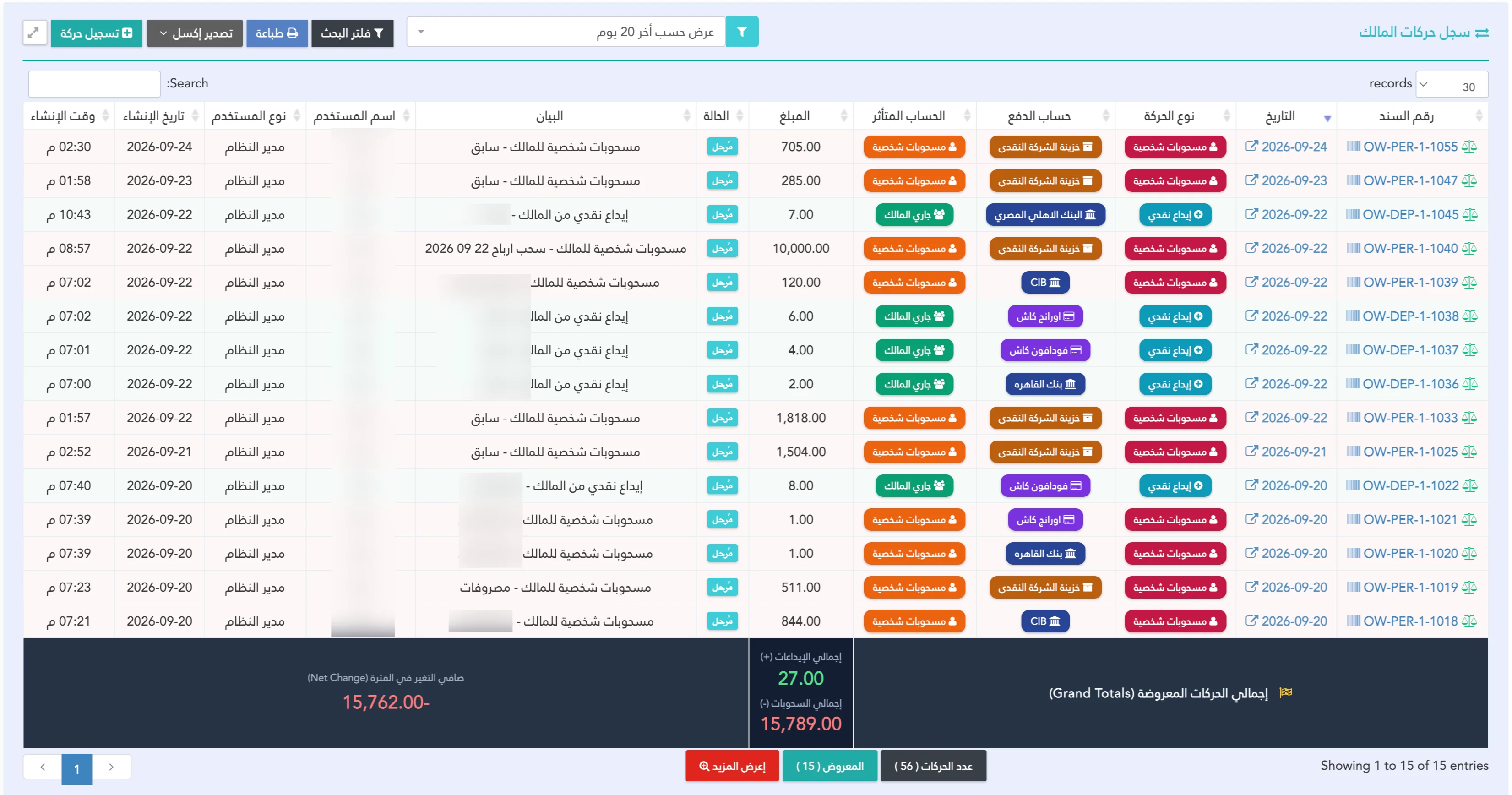Viewport: 1512px width, 795px height.
Task: Click the Search input field
Action: [94, 84]
